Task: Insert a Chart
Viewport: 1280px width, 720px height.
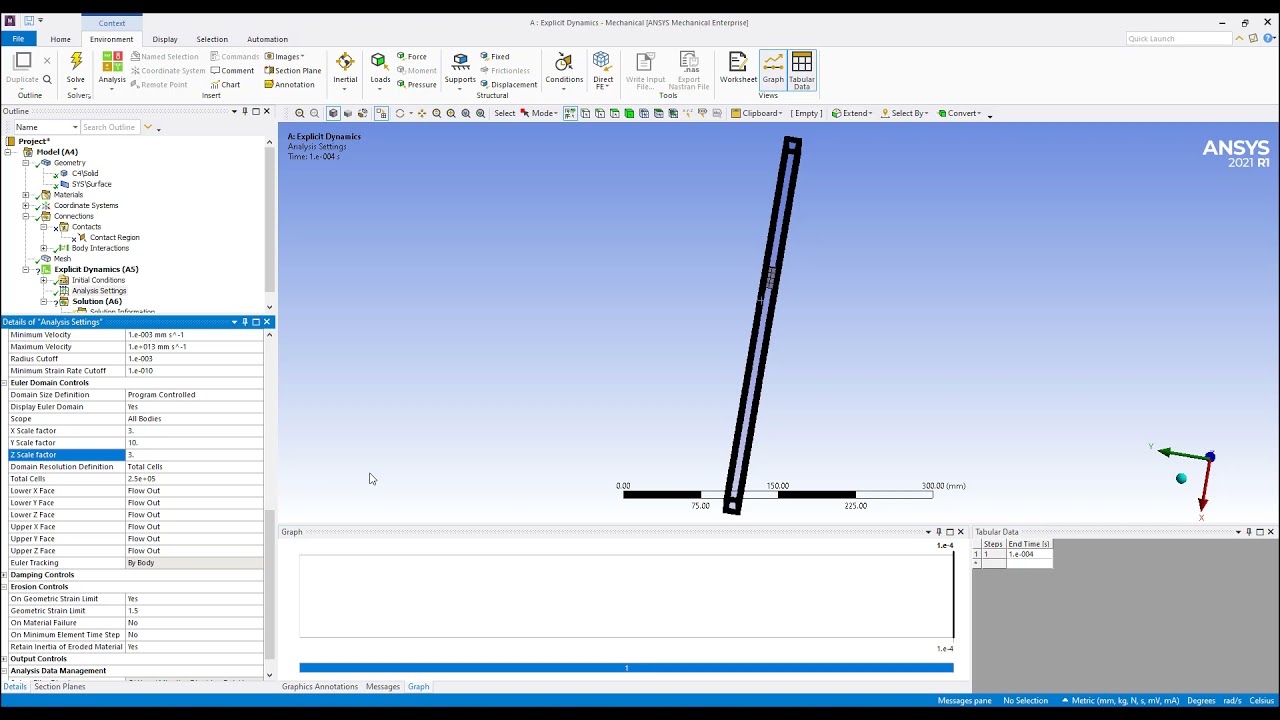Action: pos(225,84)
